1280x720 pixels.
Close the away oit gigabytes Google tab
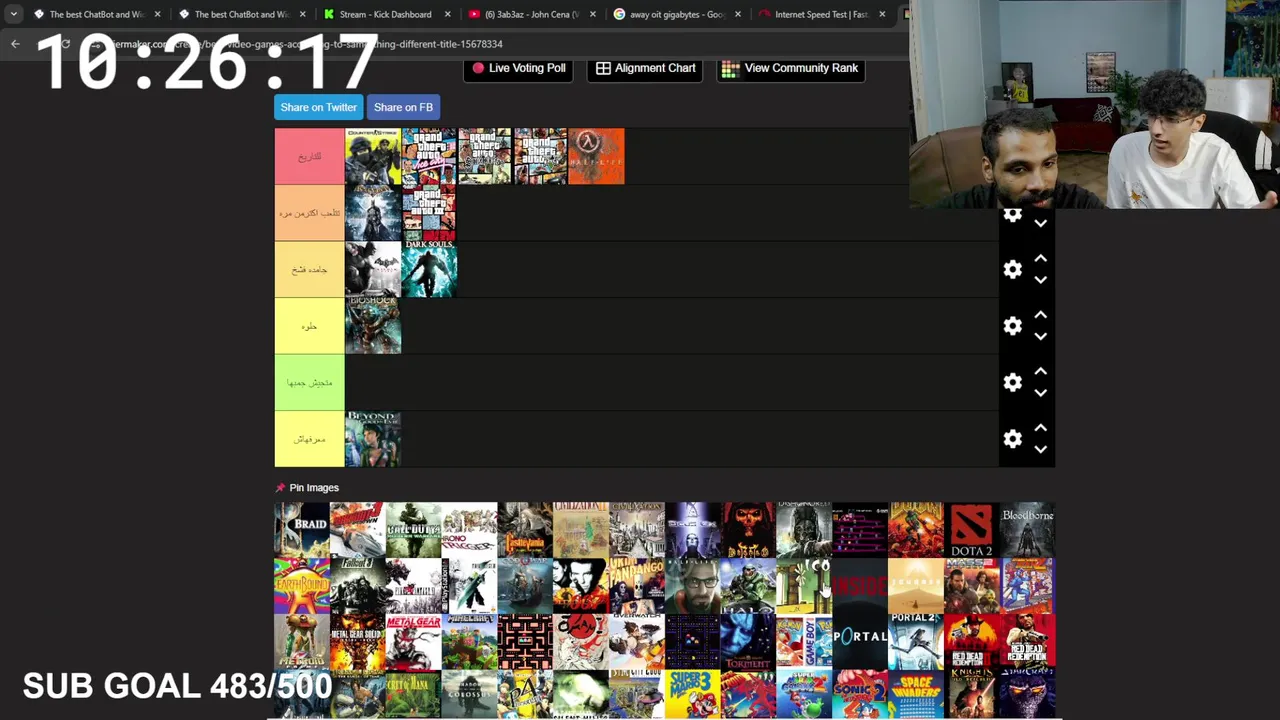738,14
